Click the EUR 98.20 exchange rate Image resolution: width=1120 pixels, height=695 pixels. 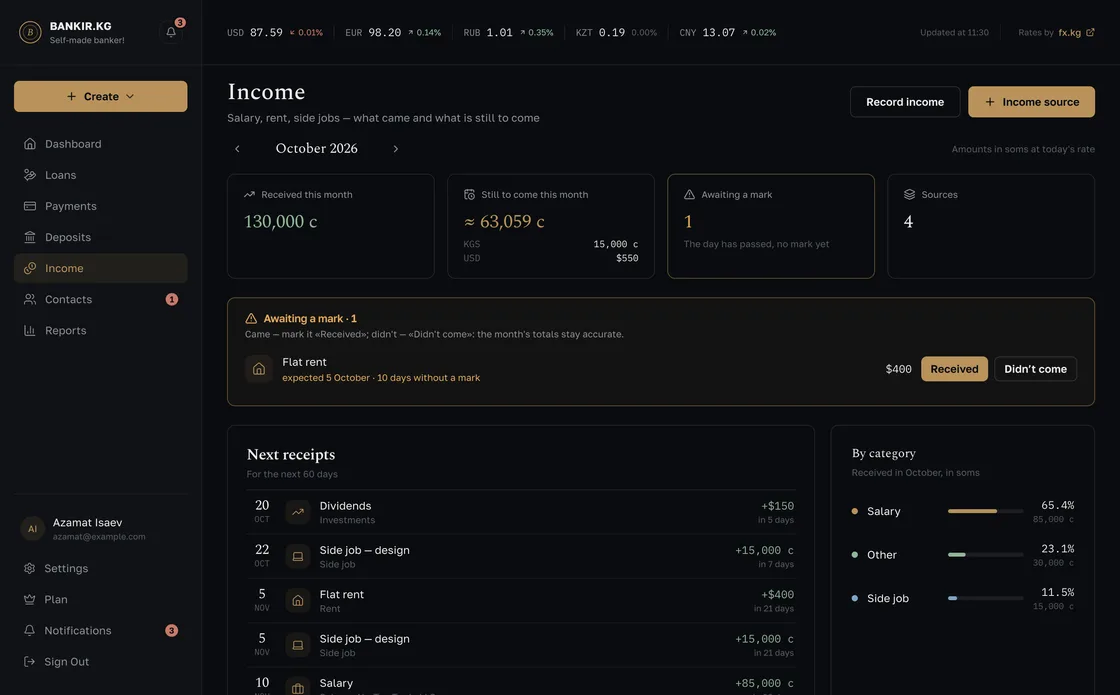(x=393, y=32)
